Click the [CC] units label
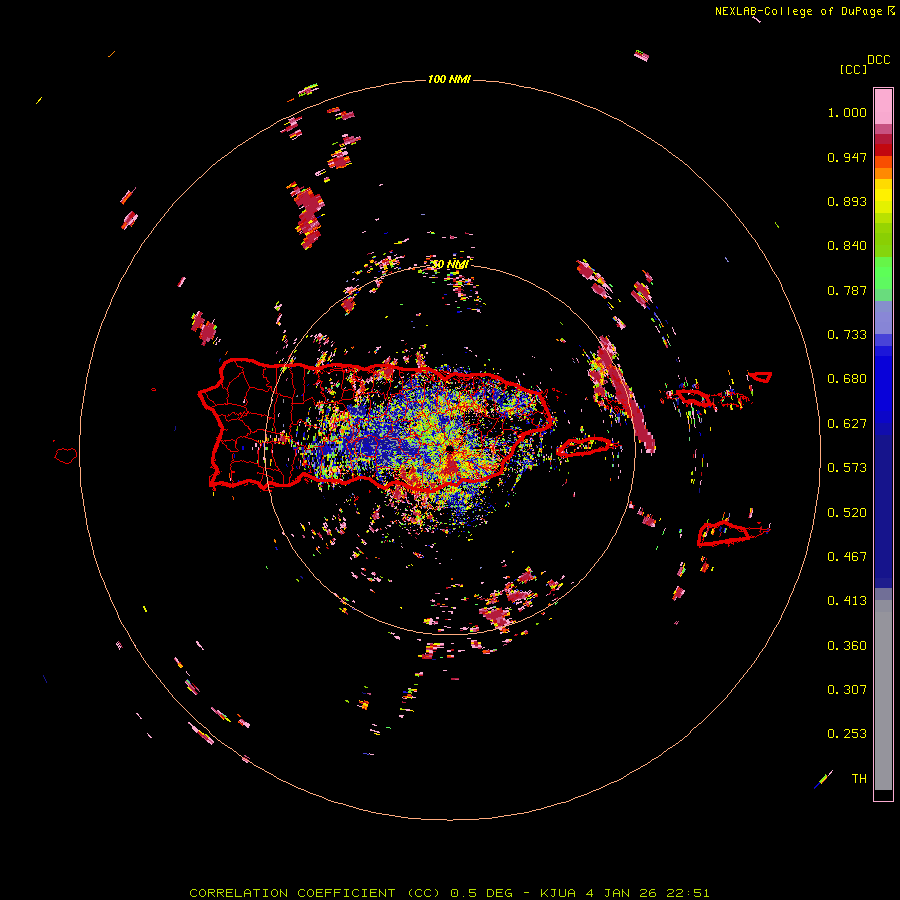Viewport: 900px width, 900px height. (x=853, y=69)
